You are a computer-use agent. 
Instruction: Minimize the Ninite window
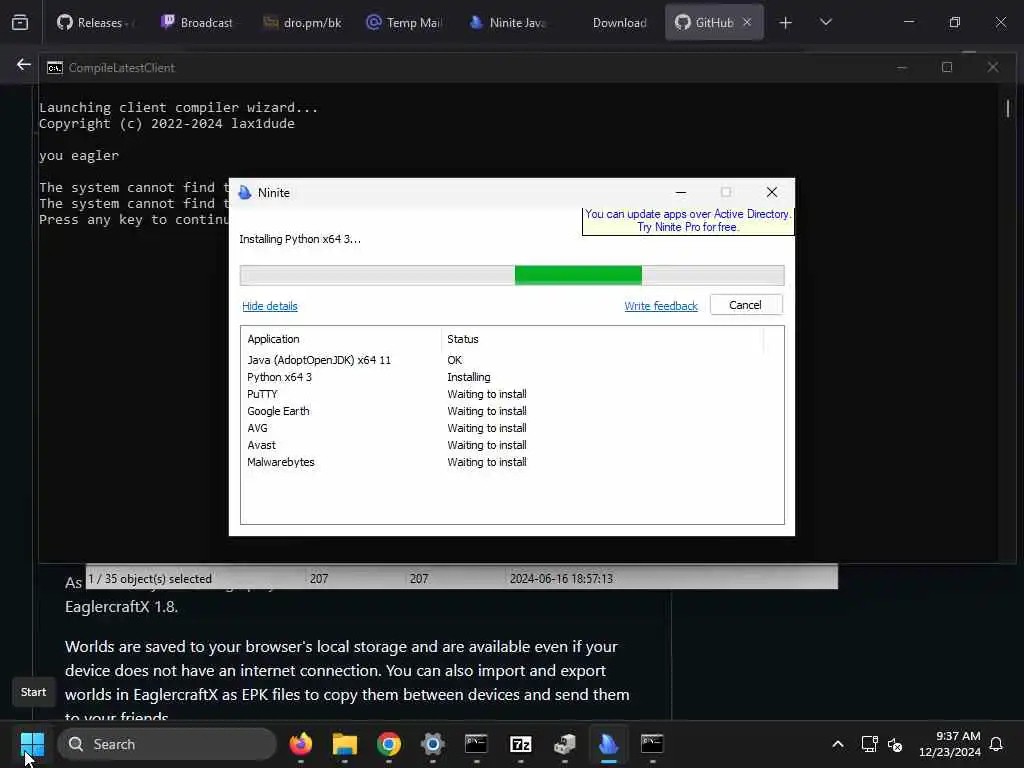point(680,193)
